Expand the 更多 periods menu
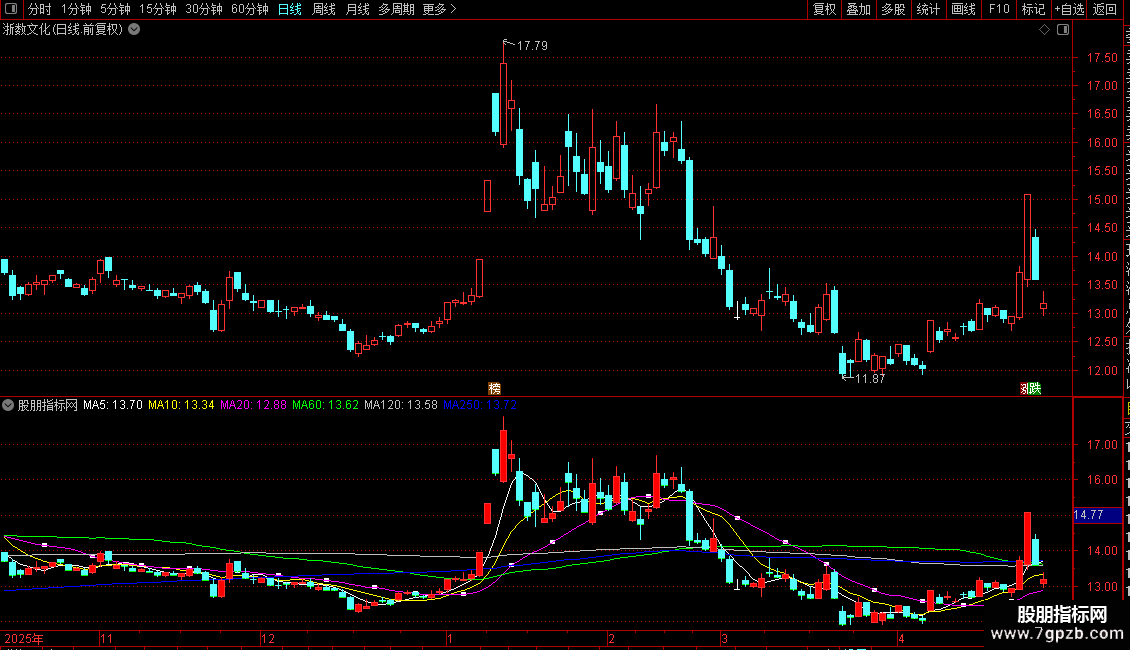The width and height of the screenshot is (1130, 650). click(439, 9)
